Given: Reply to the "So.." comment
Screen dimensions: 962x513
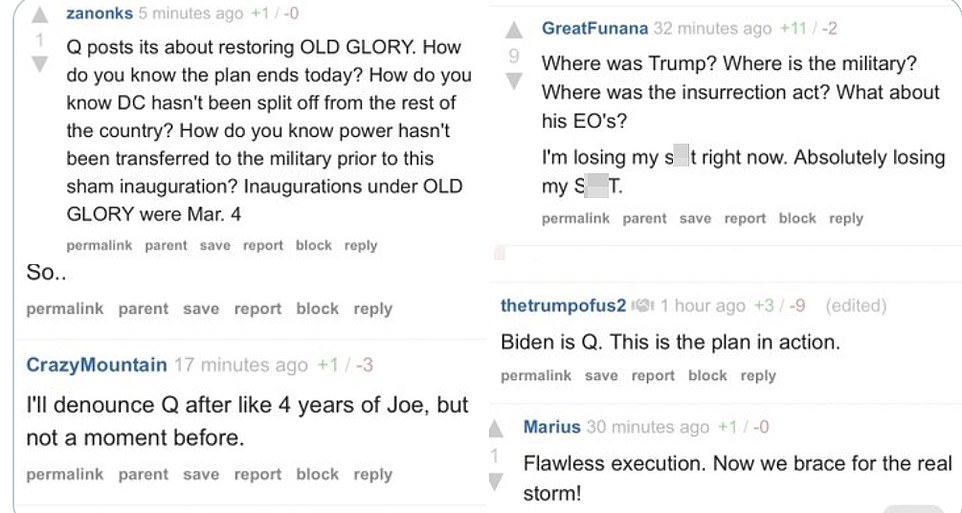Looking at the screenshot, I should (x=372, y=310).
